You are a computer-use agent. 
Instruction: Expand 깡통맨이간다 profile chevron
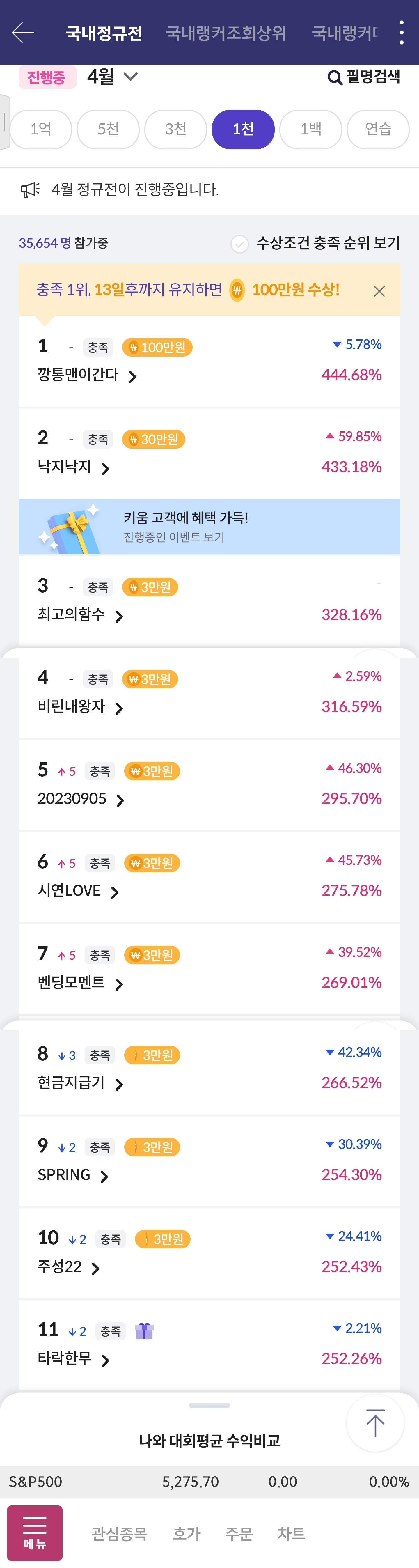click(133, 377)
